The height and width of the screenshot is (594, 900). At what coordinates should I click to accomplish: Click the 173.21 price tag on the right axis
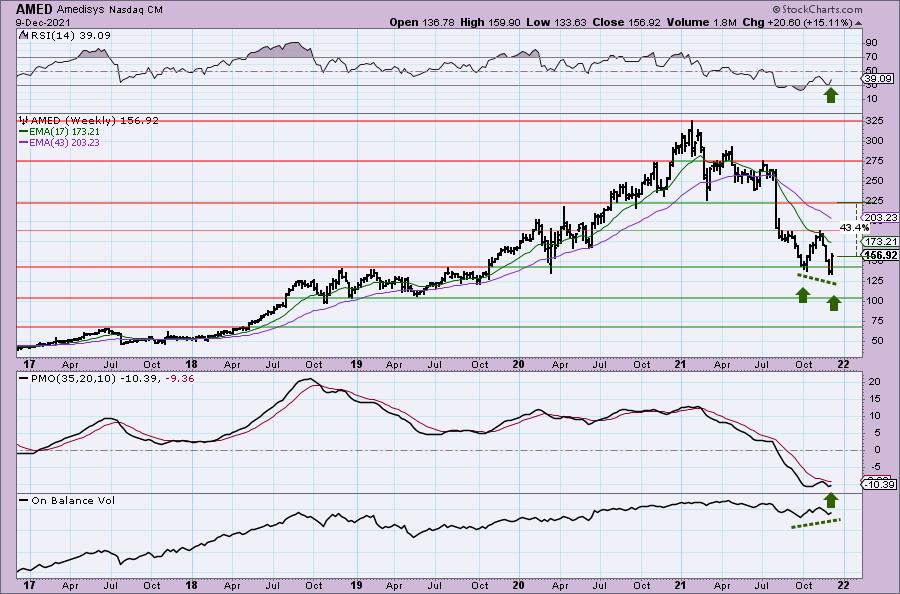tap(880, 241)
